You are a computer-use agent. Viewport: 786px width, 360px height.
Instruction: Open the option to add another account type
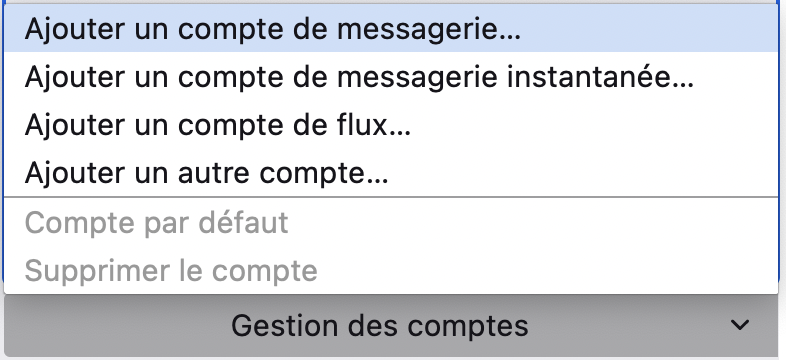pyautogui.click(x=390, y=173)
